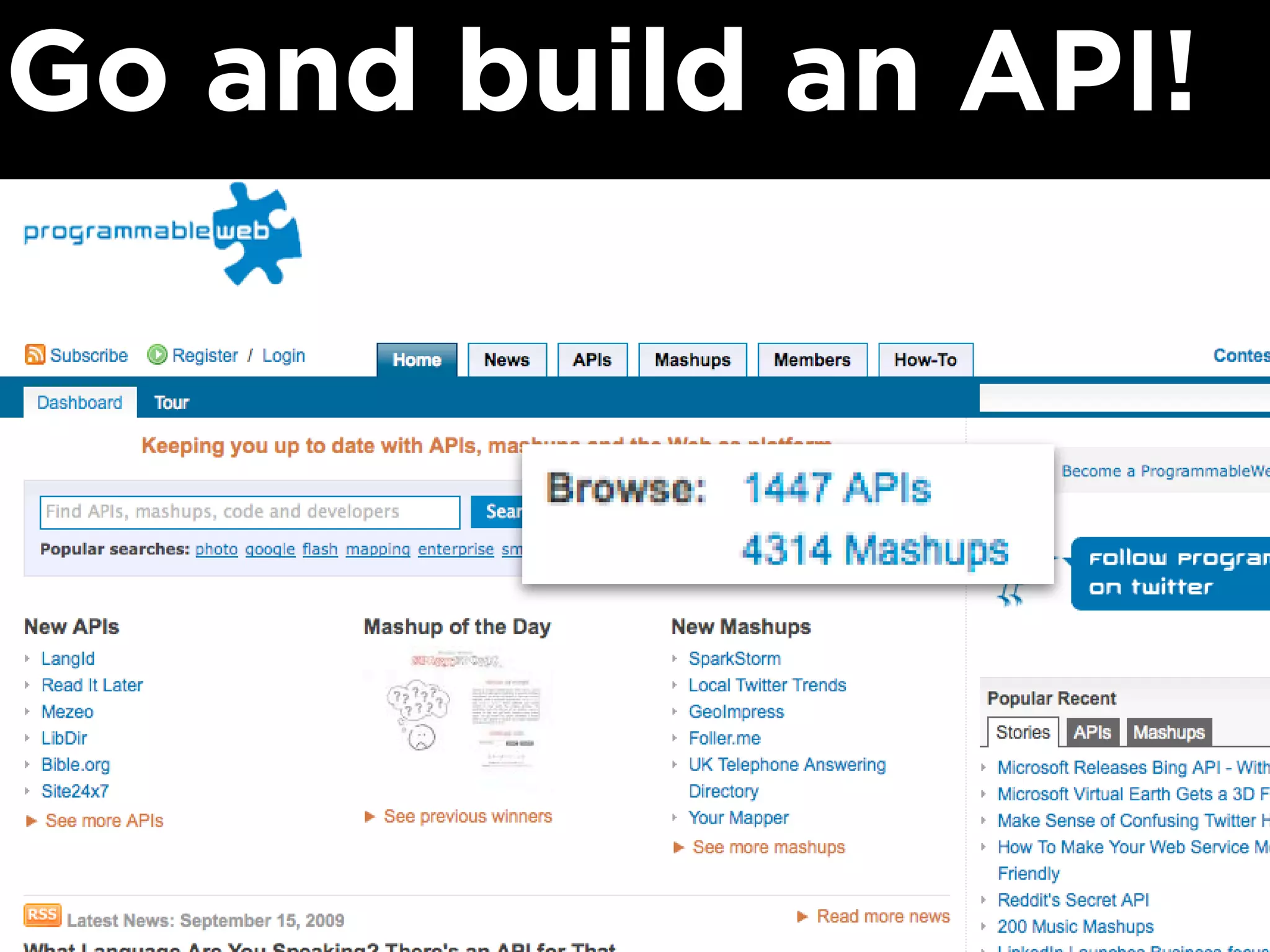Select the Mashups tab under Popular Recent
1270x952 pixels.
pyautogui.click(x=1169, y=733)
